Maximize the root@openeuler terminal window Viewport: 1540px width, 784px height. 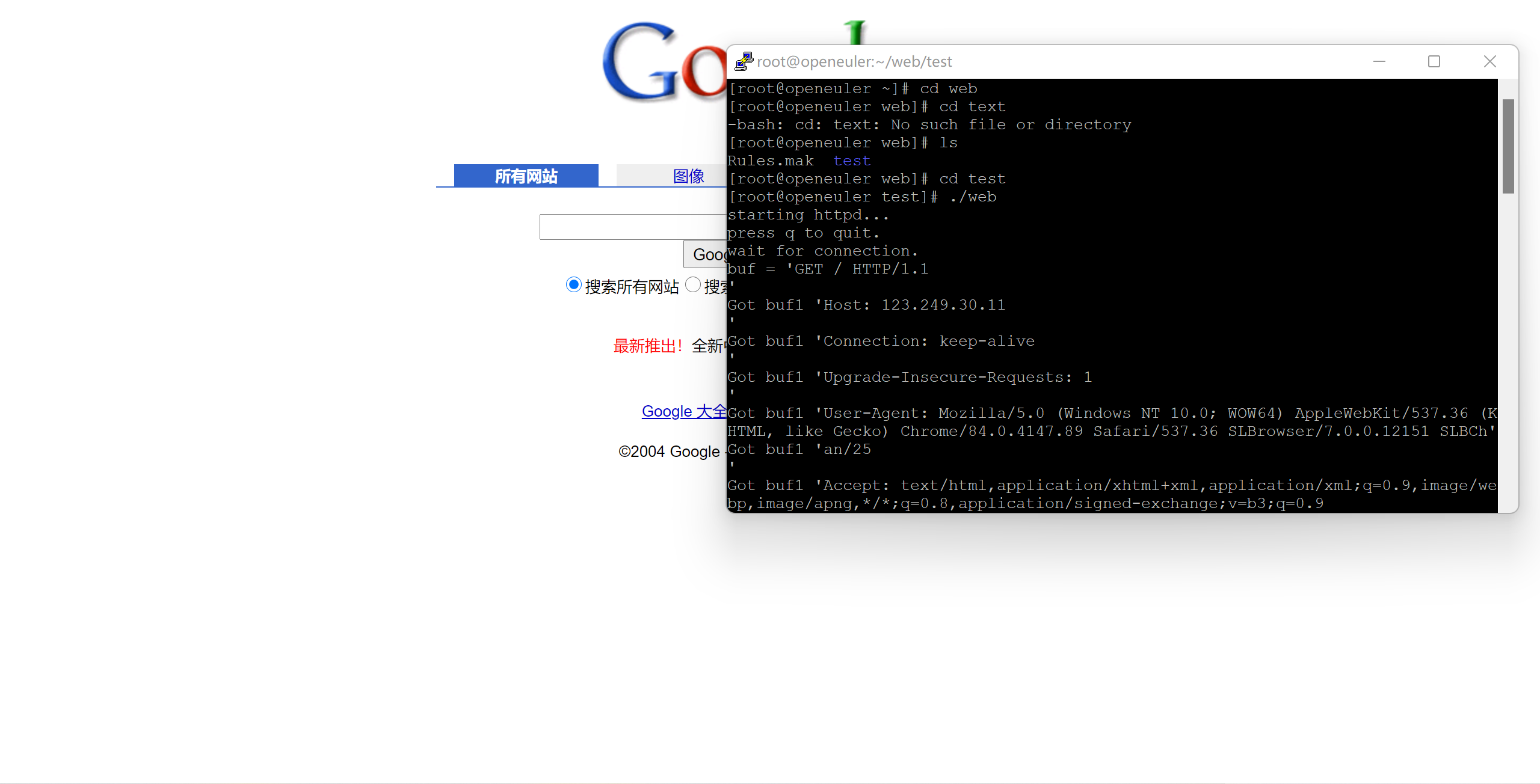[x=1434, y=61]
